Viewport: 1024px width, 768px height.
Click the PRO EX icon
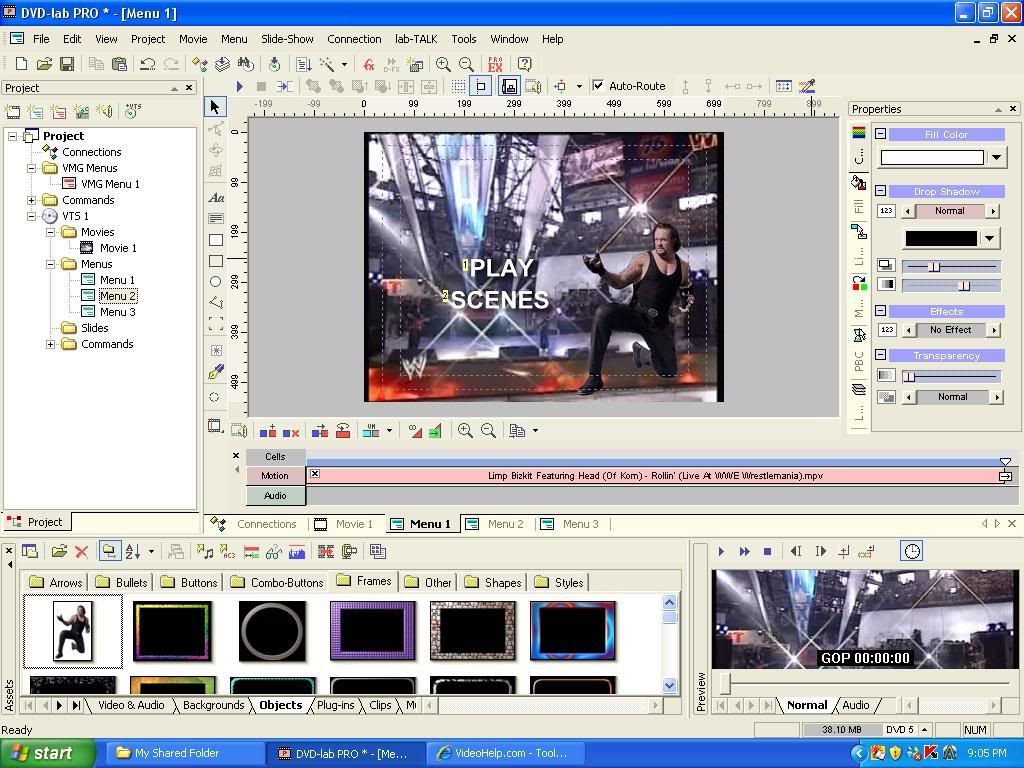pyautogui.click(x=495, y=64)
